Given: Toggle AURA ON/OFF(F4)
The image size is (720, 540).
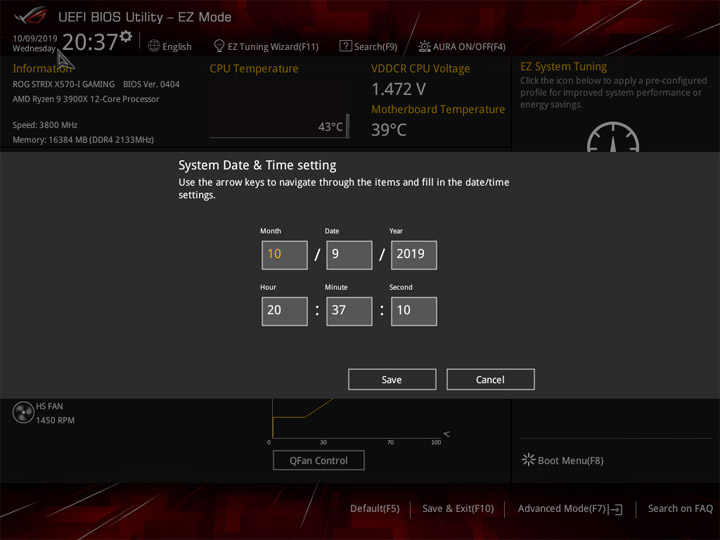Looking at the screenshot, I should [x=469, y=46].
